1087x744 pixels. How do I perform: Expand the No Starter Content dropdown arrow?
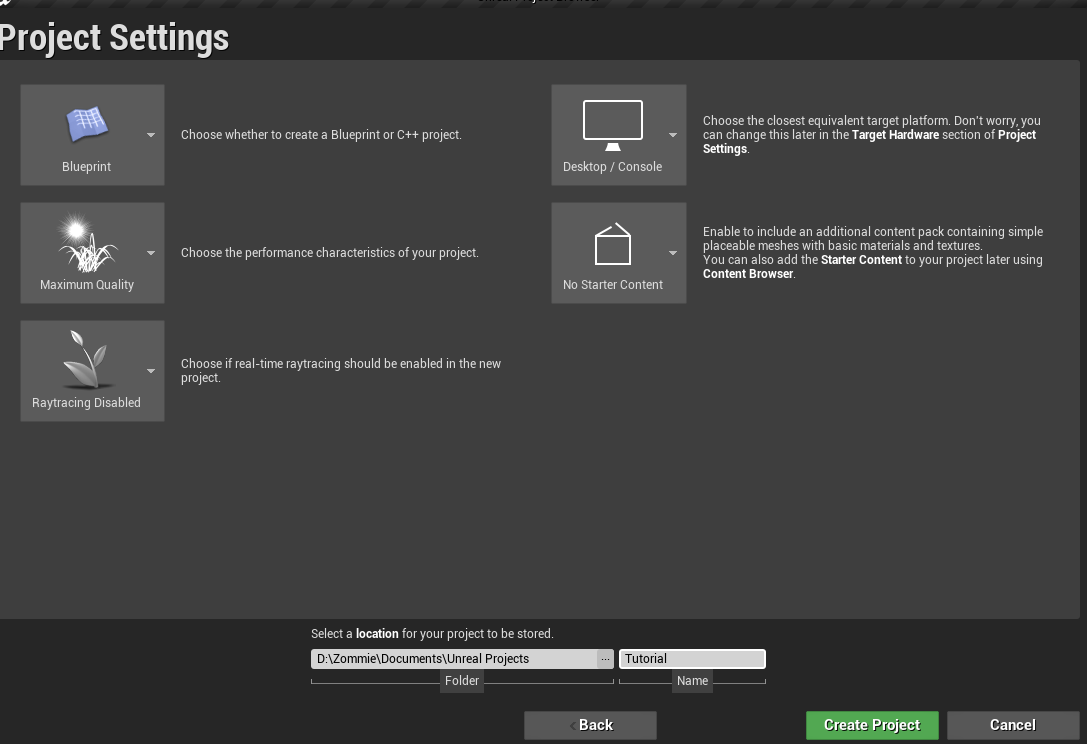tap(672, 253)
